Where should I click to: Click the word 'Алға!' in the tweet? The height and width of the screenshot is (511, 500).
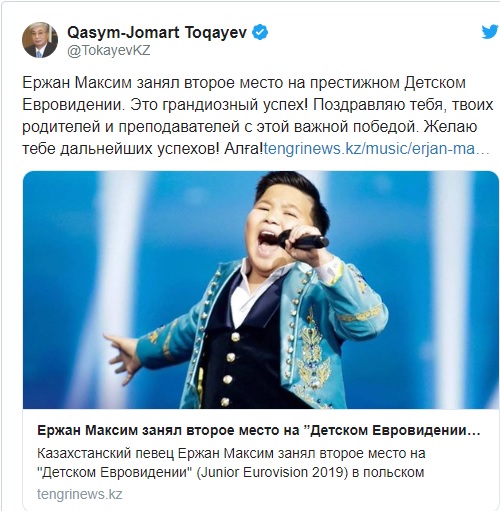(244, 149)
